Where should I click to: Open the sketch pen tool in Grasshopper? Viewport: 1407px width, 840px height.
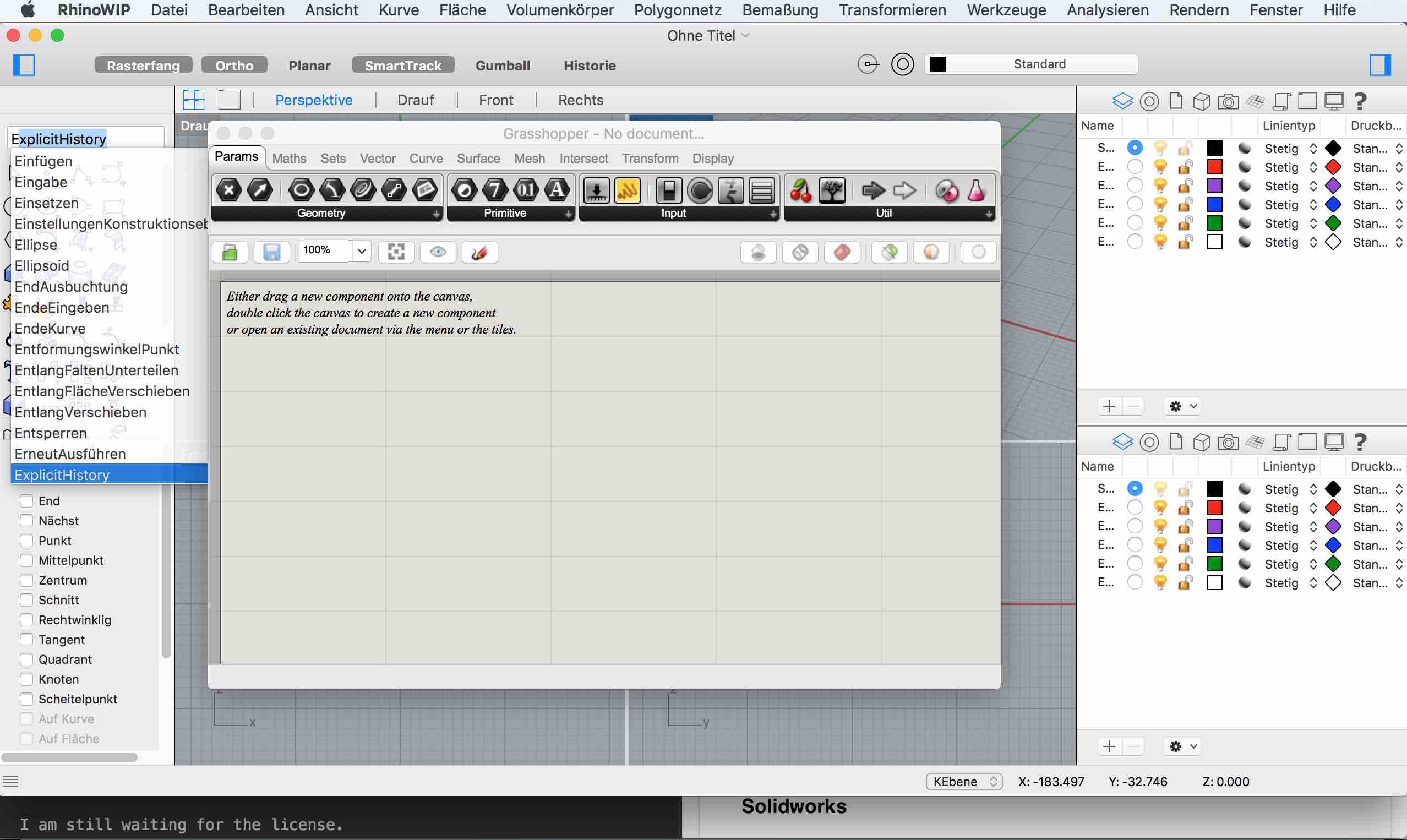[x=479, y=252]
